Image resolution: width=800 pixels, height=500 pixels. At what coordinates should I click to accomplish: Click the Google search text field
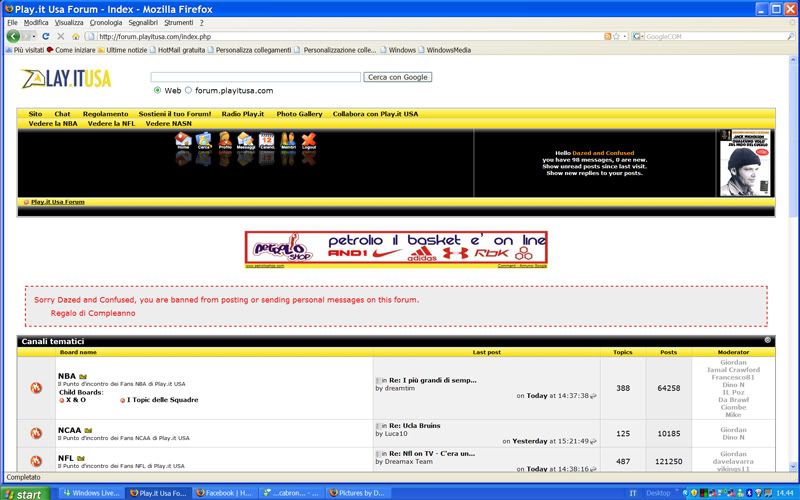click(255, 76)
